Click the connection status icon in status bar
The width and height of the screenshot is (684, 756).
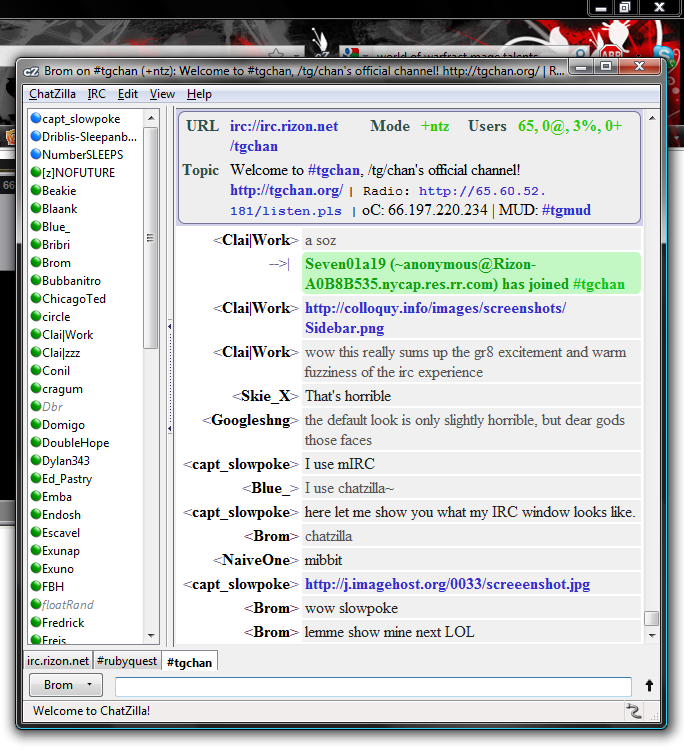(x=633, y=711)
